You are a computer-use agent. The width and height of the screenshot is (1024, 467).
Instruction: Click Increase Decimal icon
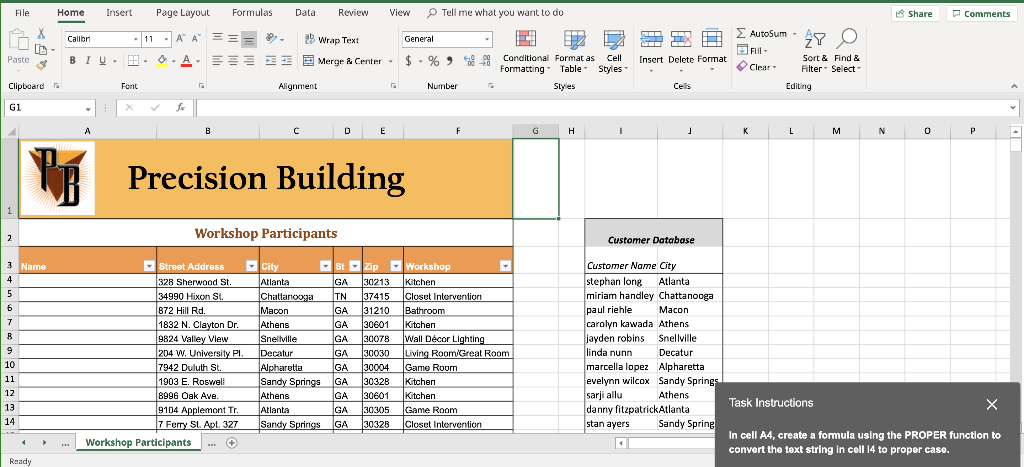point(469,61)
